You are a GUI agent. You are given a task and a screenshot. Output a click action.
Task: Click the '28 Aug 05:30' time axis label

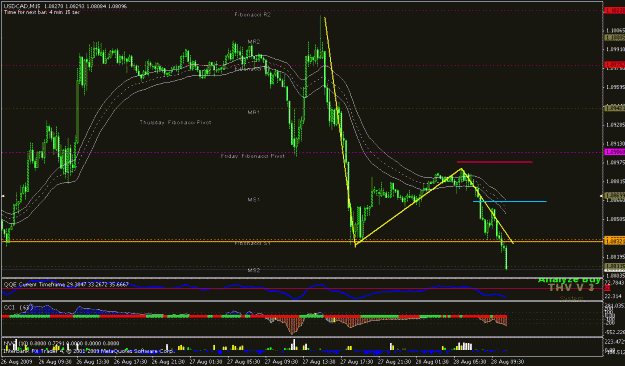(x=469, y=362)
